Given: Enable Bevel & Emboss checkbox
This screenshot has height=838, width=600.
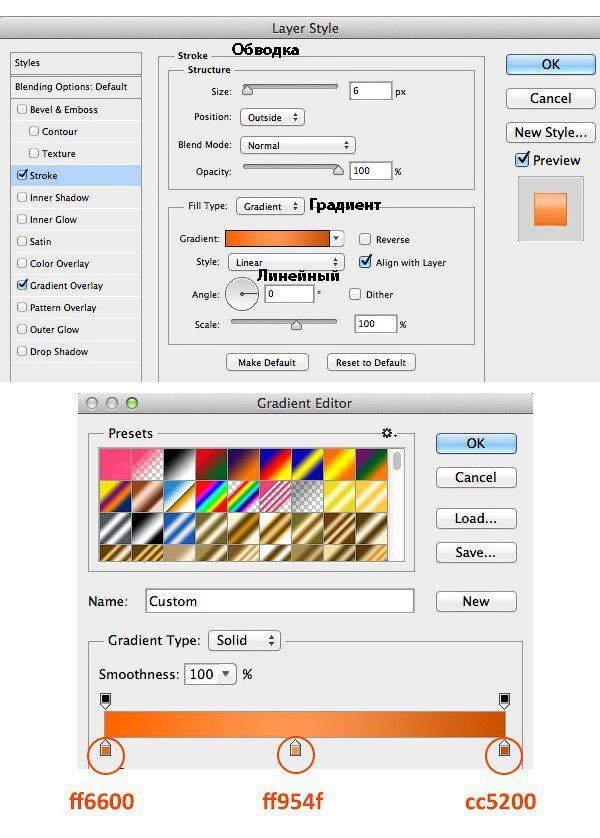Looking at the screenshot, I should coord(22,109).
